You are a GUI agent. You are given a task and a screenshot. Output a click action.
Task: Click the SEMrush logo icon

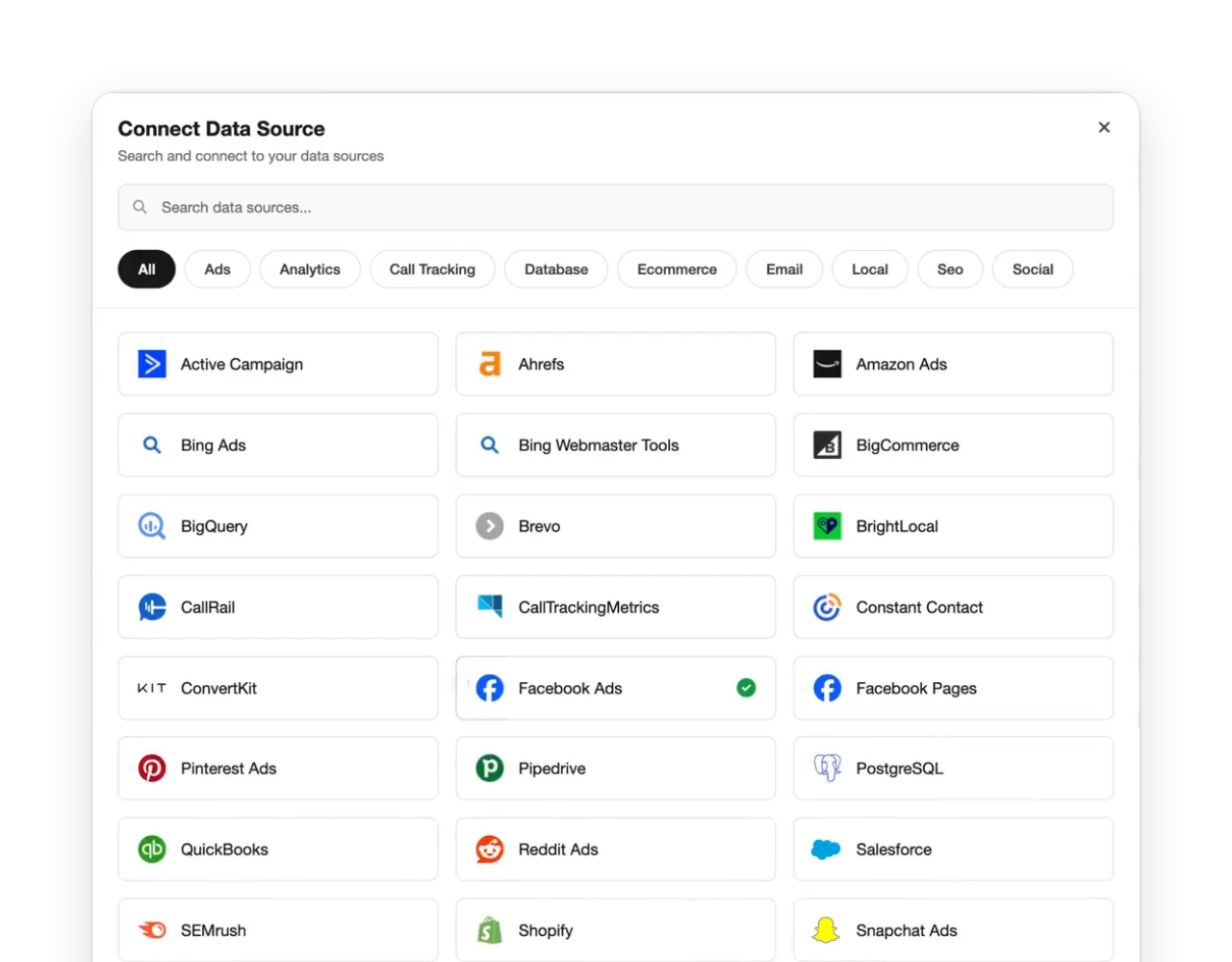point(152,930)
